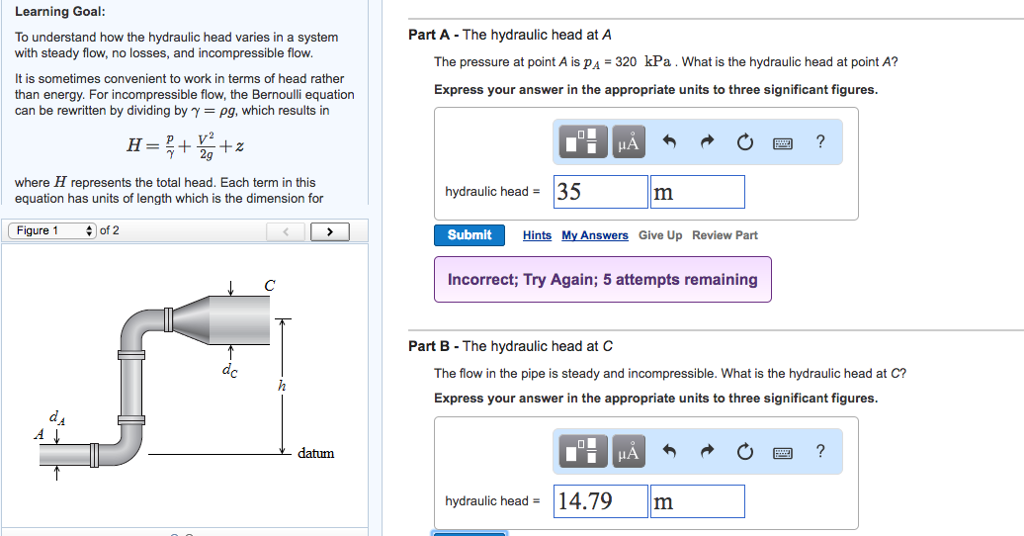Open the templates tool in Part A

(x=586, y=142)
